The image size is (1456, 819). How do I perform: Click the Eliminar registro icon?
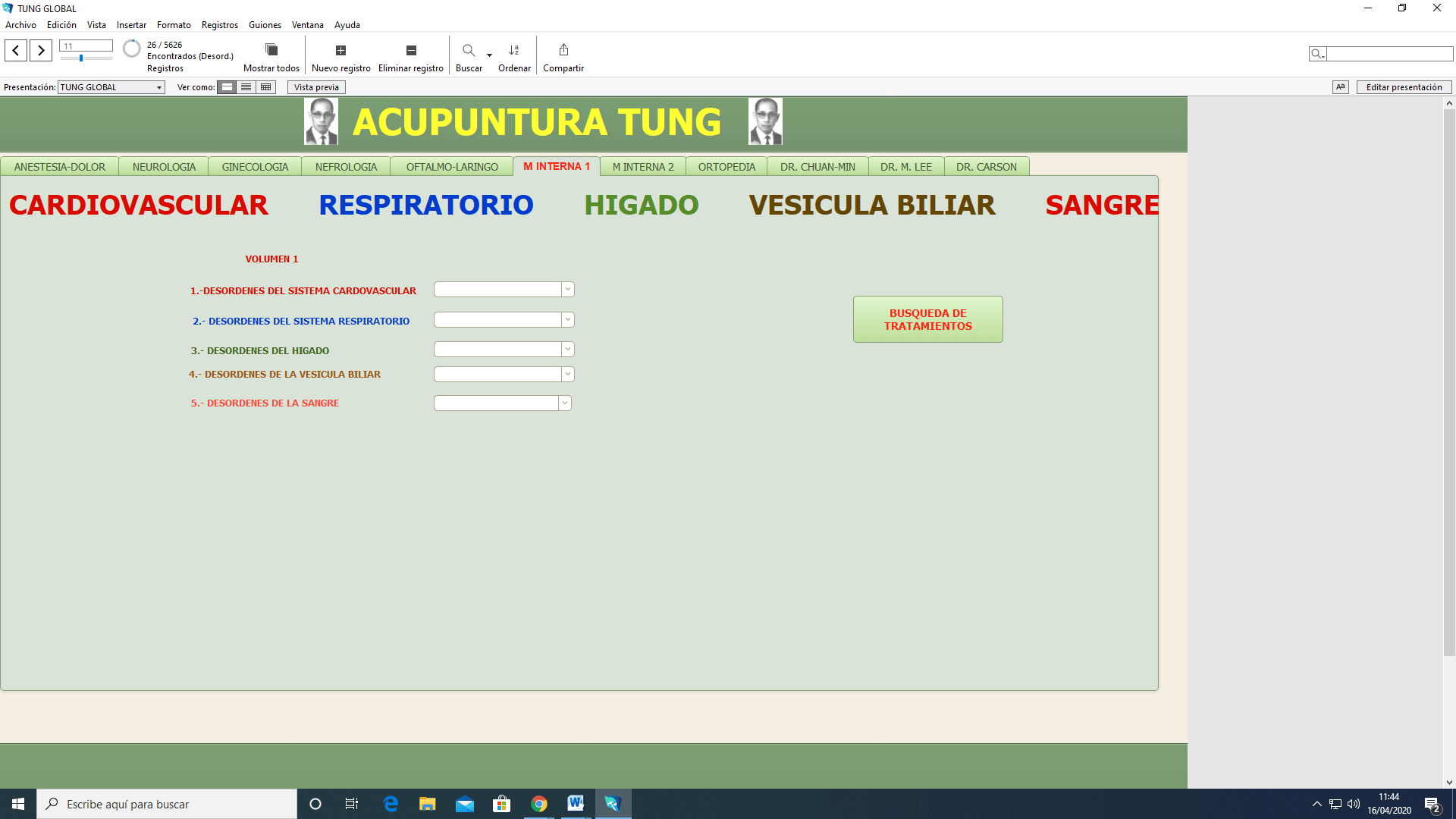(x=411, y=50)
